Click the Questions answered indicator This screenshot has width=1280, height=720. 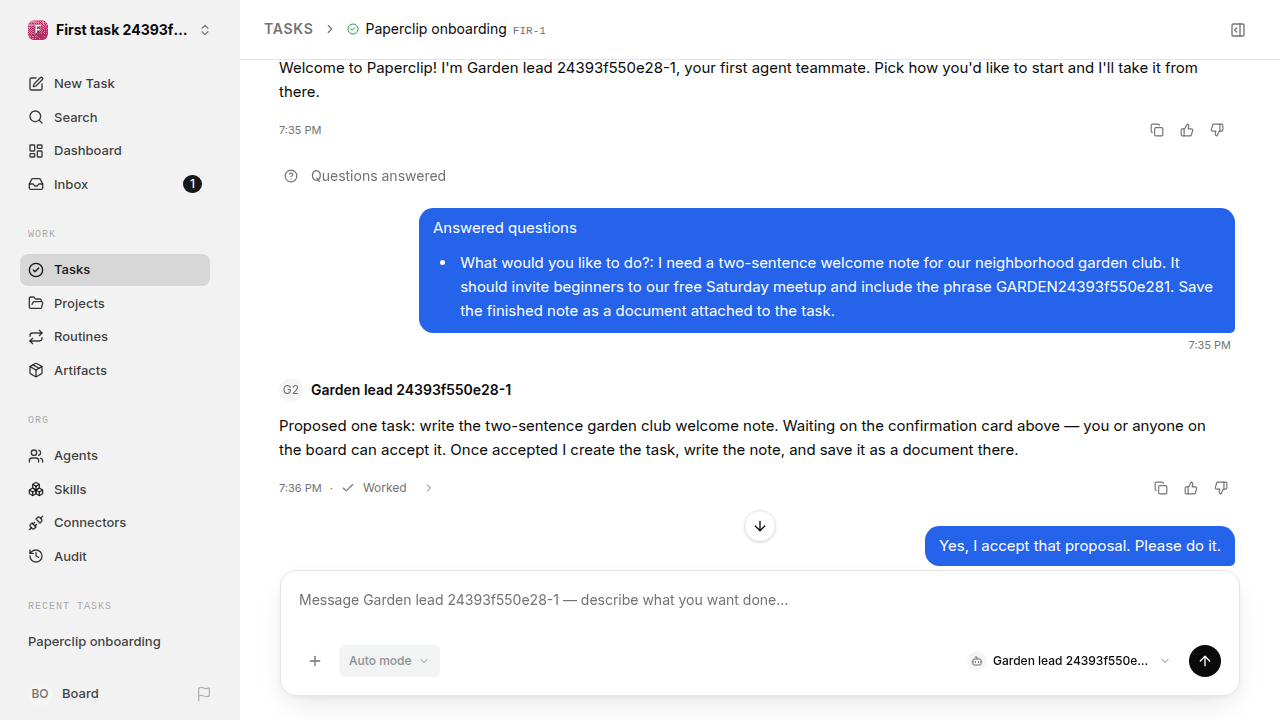click(365, 176)
